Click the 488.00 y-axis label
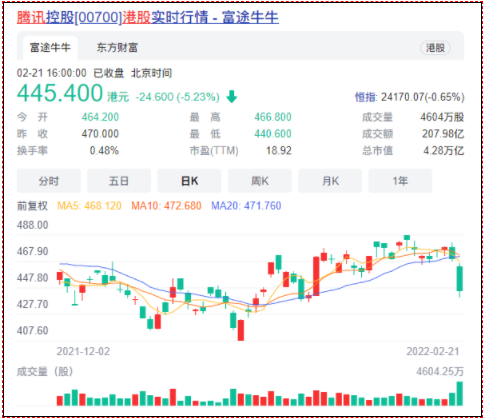 point(33,225)
